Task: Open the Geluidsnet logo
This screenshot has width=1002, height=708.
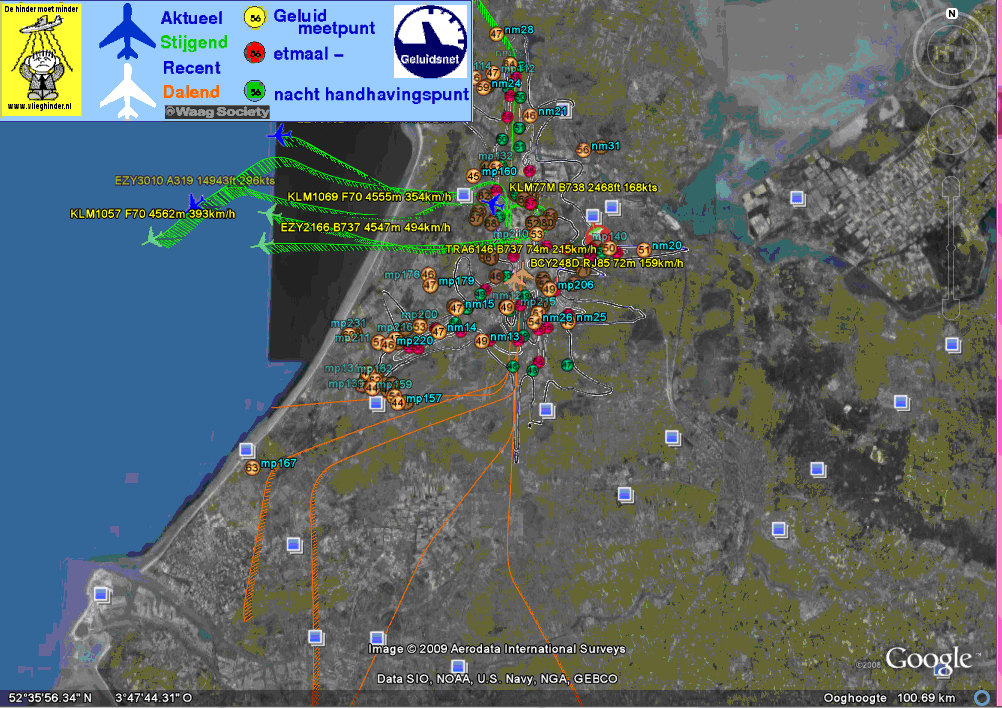Action: [430, 42]
